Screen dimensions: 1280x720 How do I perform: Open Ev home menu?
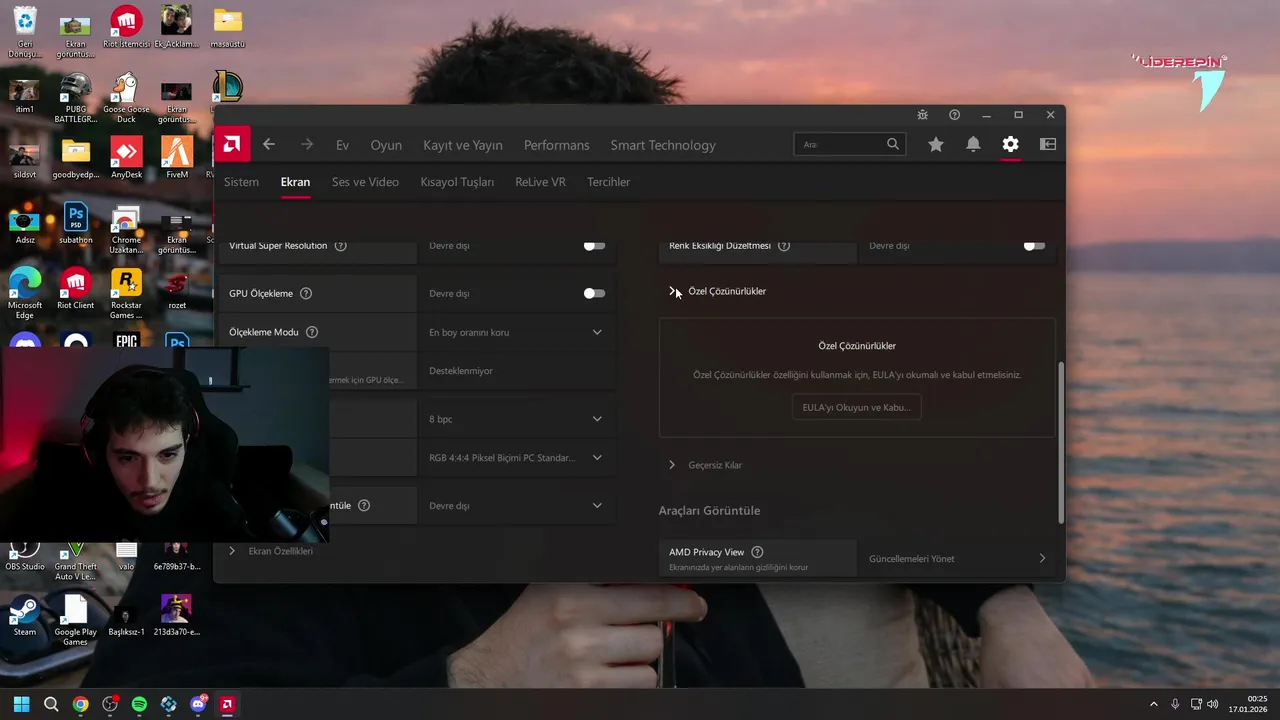[342, 145]
